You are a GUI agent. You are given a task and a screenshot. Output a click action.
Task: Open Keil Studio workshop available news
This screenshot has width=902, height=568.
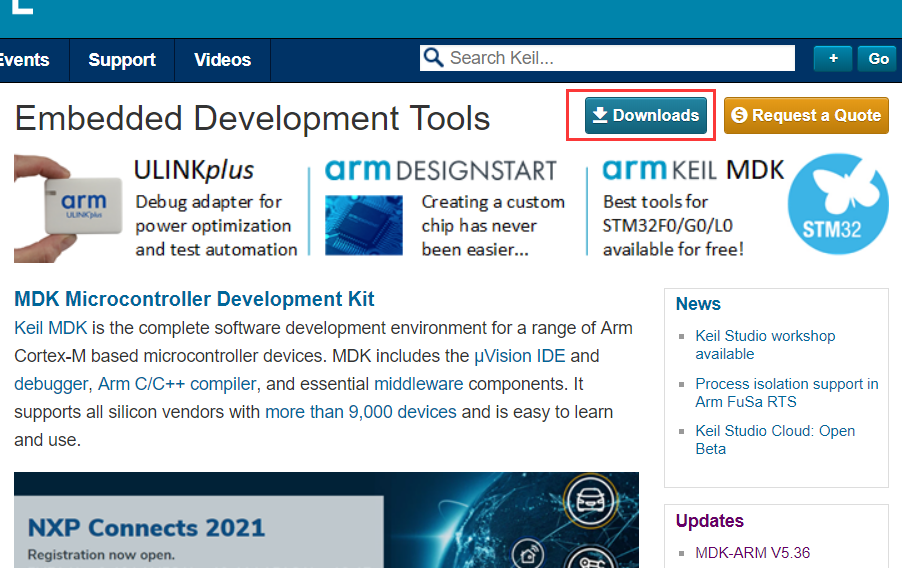765,345
